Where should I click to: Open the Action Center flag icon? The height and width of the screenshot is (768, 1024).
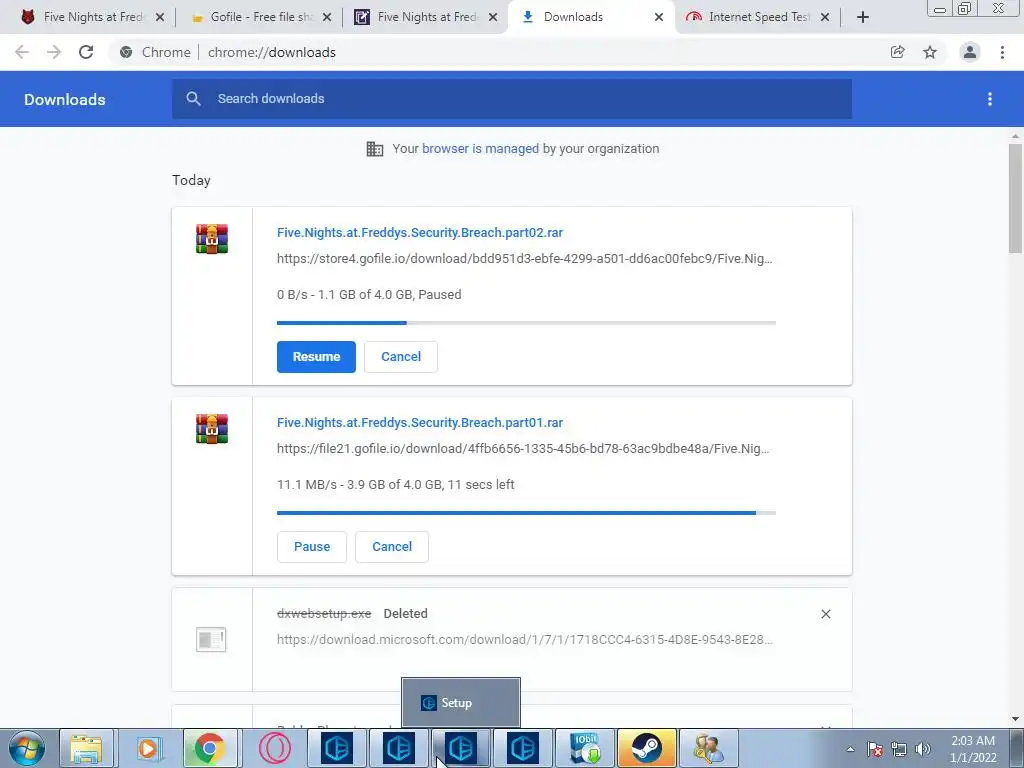875,749
